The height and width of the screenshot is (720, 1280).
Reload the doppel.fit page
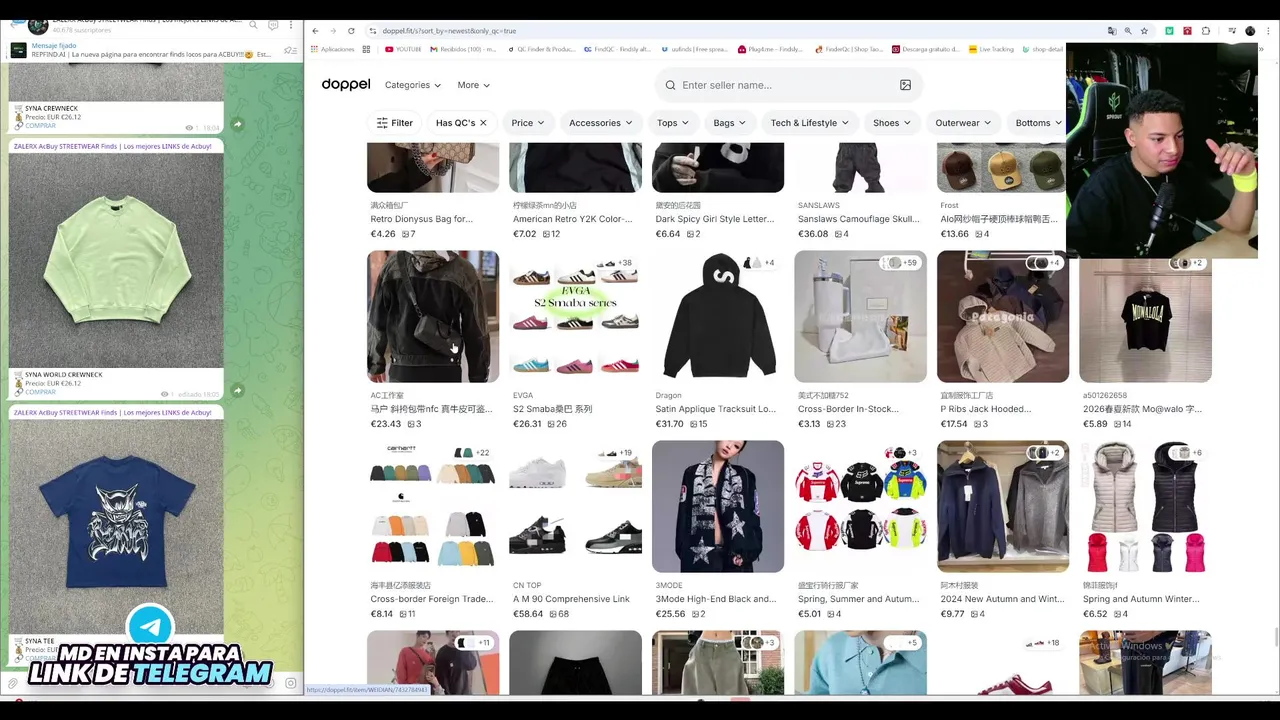point(351,31)
